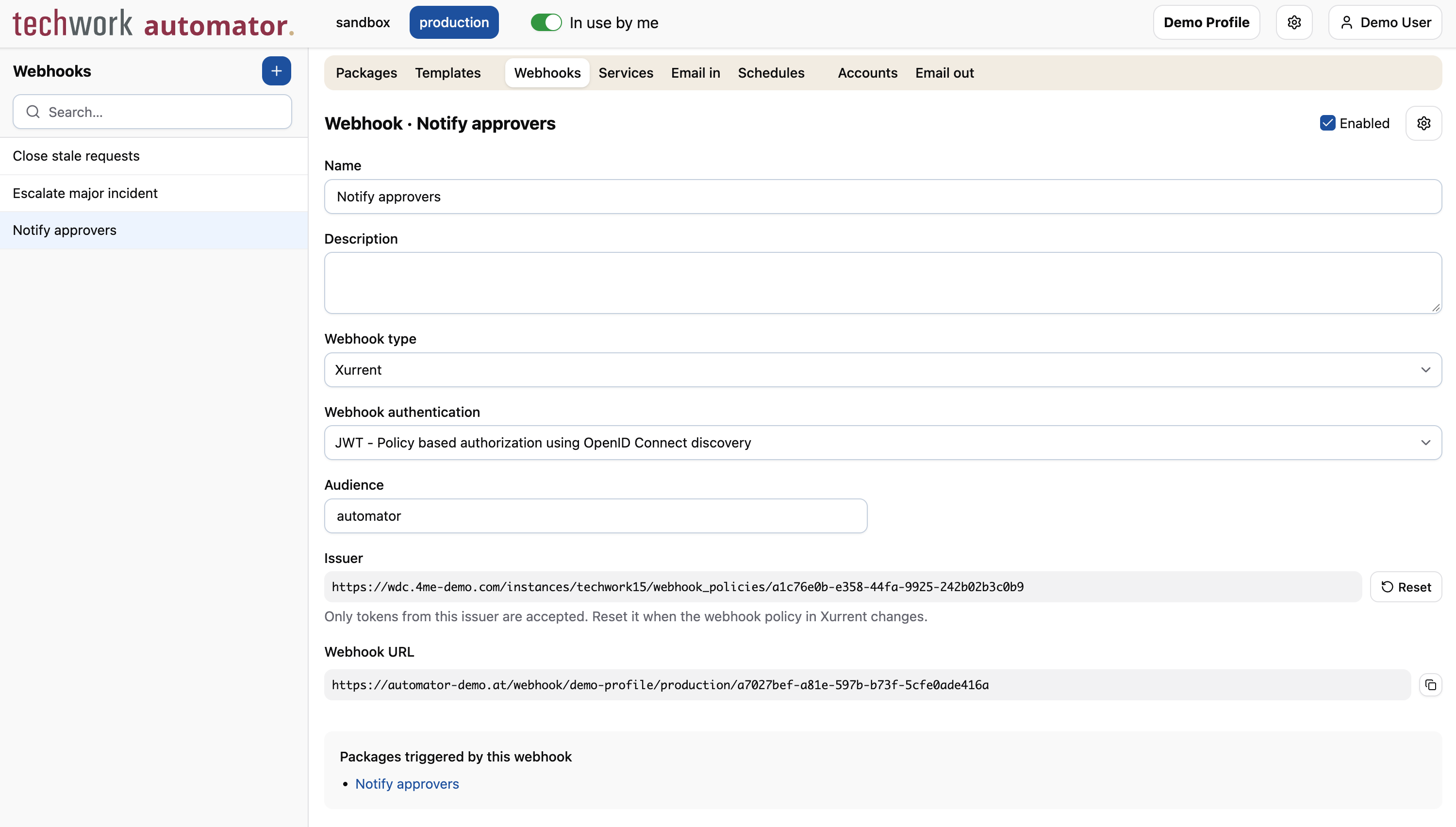1456x827 pixels.
Task: Switch to the sandbox environment
Action: click(x=363, y=23)
